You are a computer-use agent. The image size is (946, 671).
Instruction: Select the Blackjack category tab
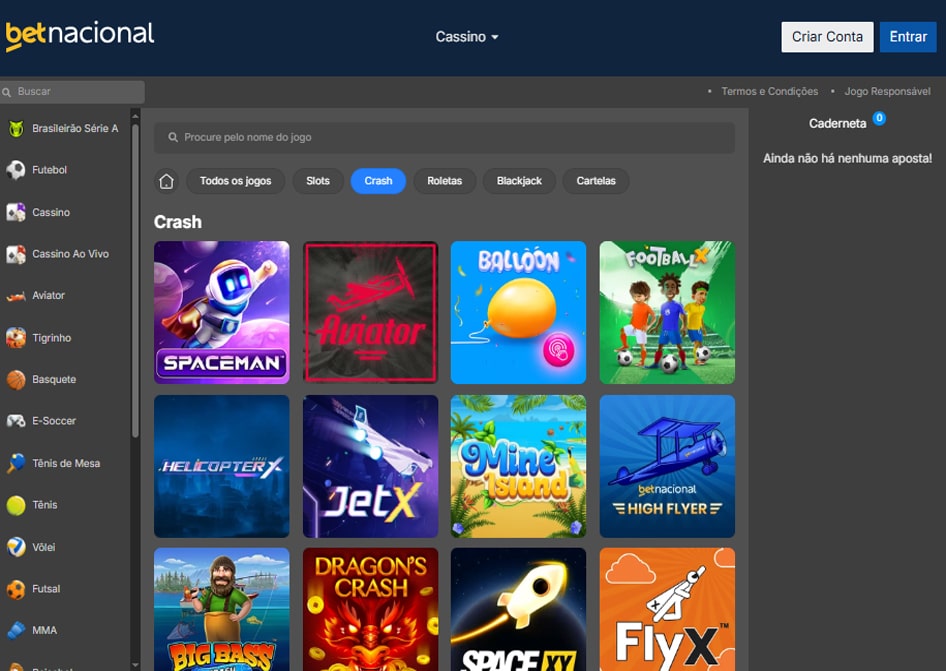click(x=519, y=181)
